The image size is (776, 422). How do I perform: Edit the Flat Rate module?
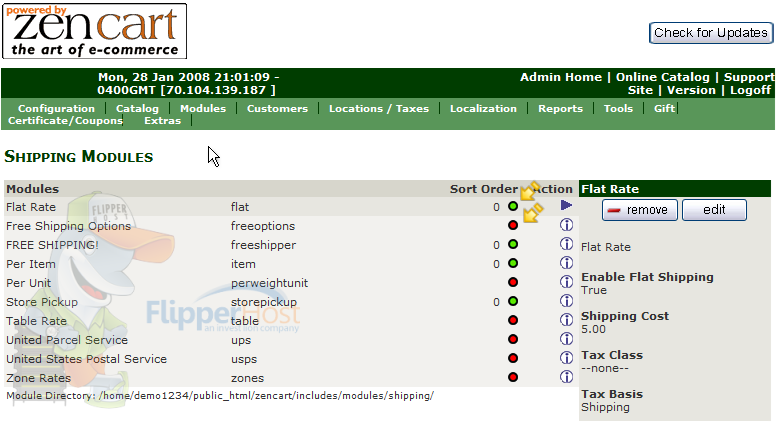click(714, 210)
